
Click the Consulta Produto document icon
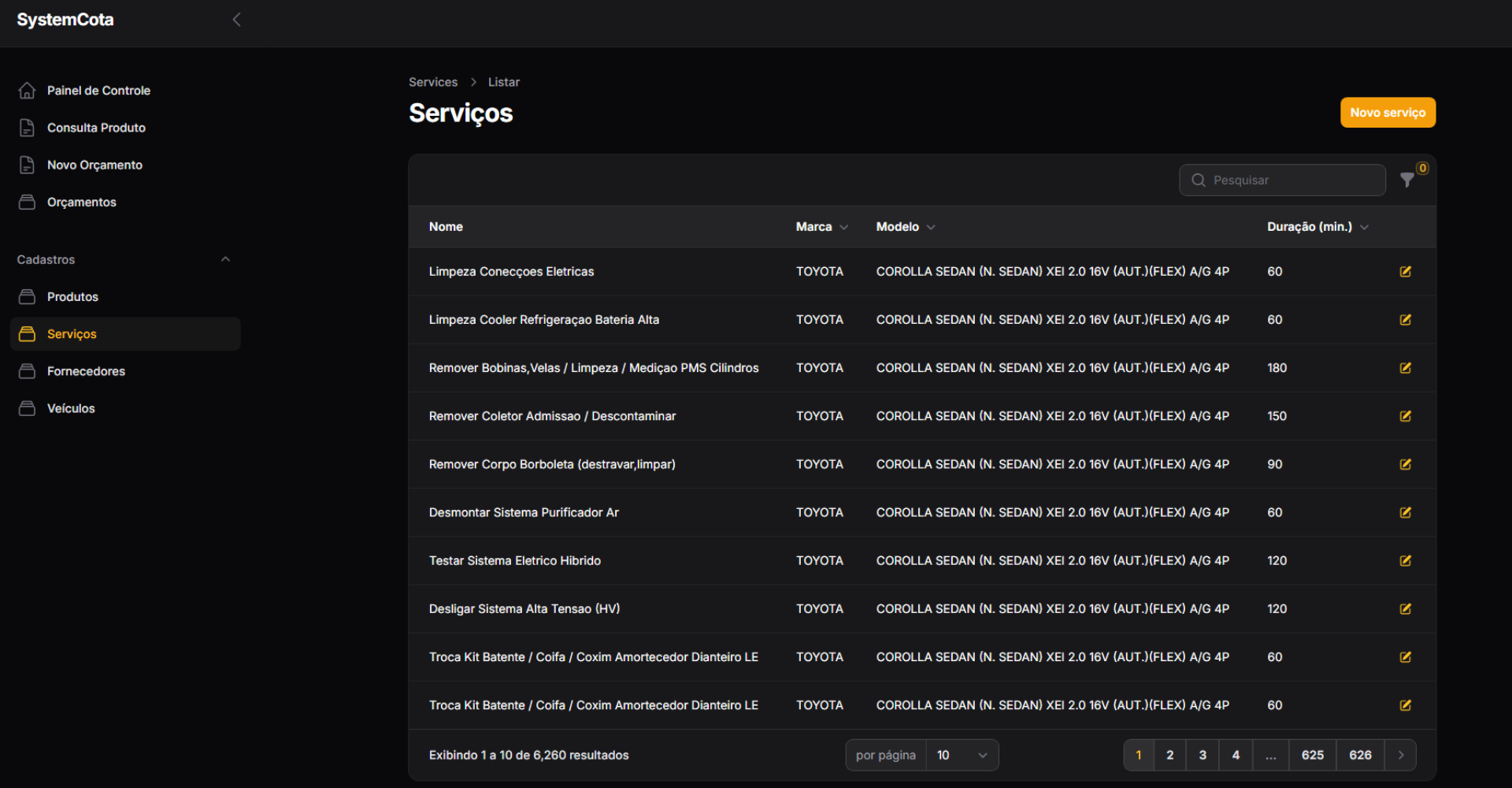tap(27, 128)
